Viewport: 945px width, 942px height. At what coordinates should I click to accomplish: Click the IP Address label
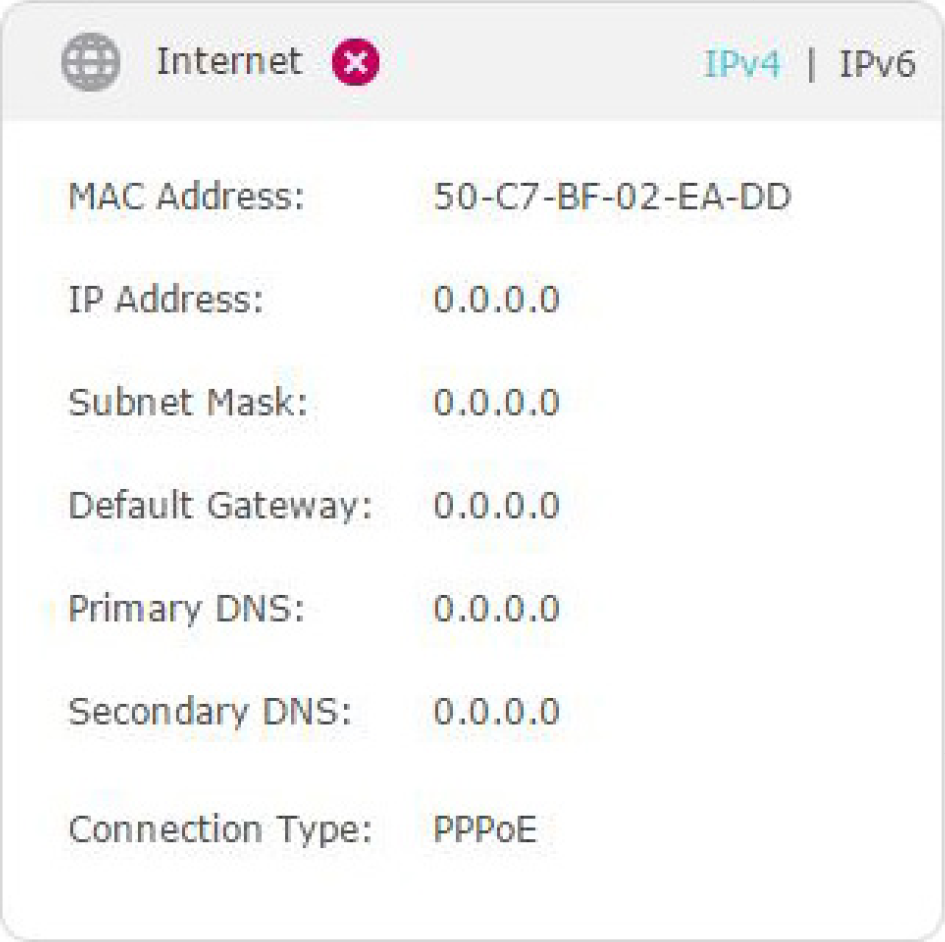[166, 300]
